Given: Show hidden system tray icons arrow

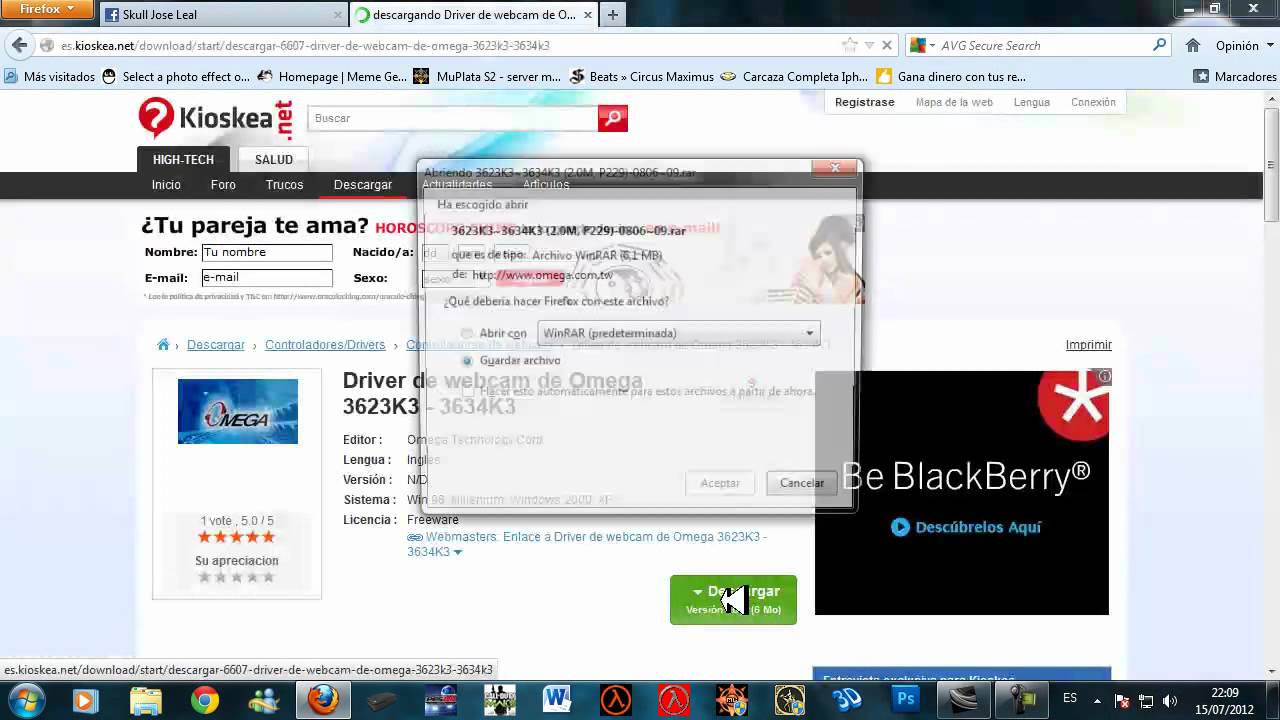Looking at the screenshot, I should tap(1097, 701).
